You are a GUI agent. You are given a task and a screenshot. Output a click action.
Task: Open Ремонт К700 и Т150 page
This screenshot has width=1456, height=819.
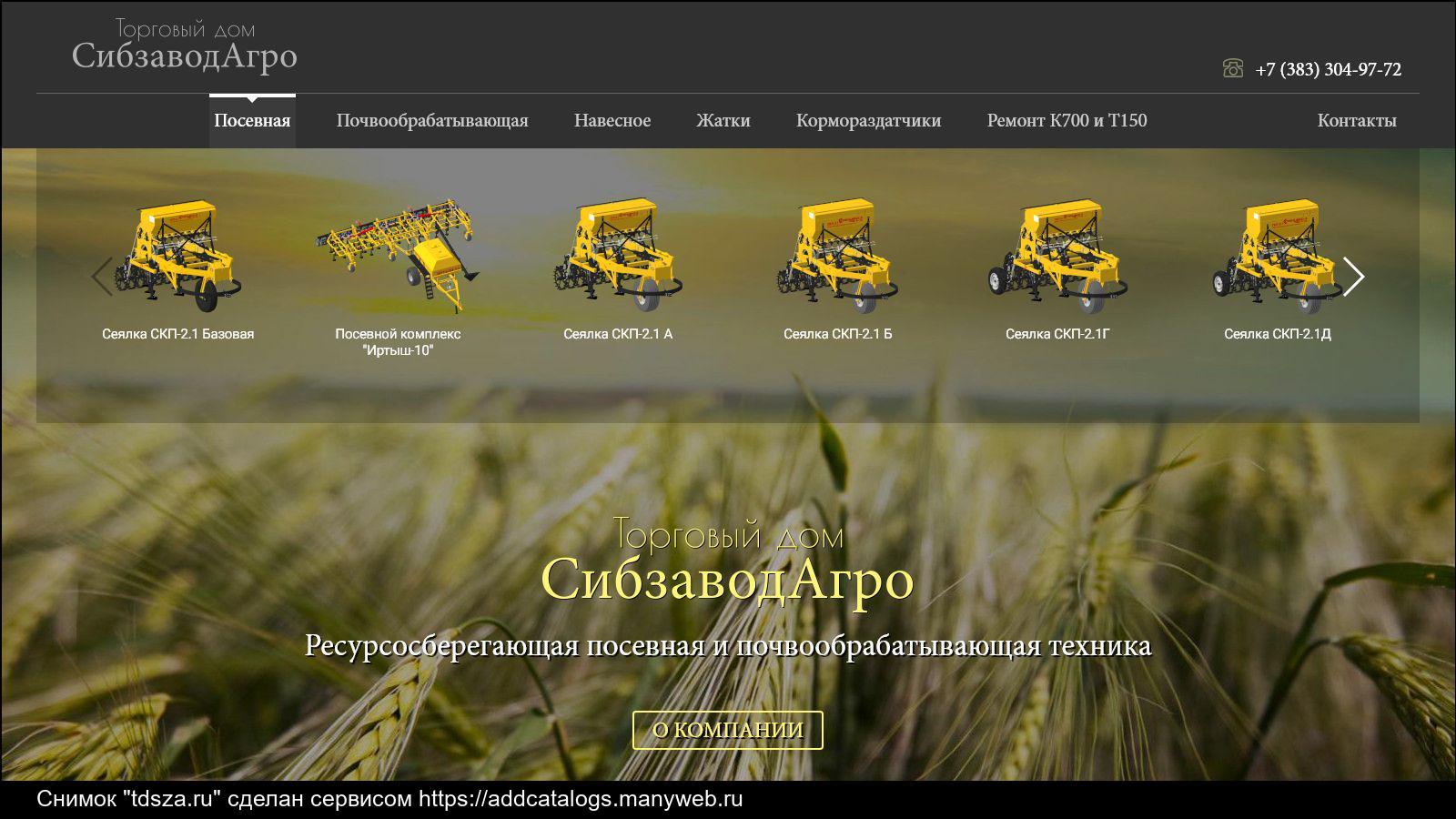pyautogui.click(x=1067, y=121)
